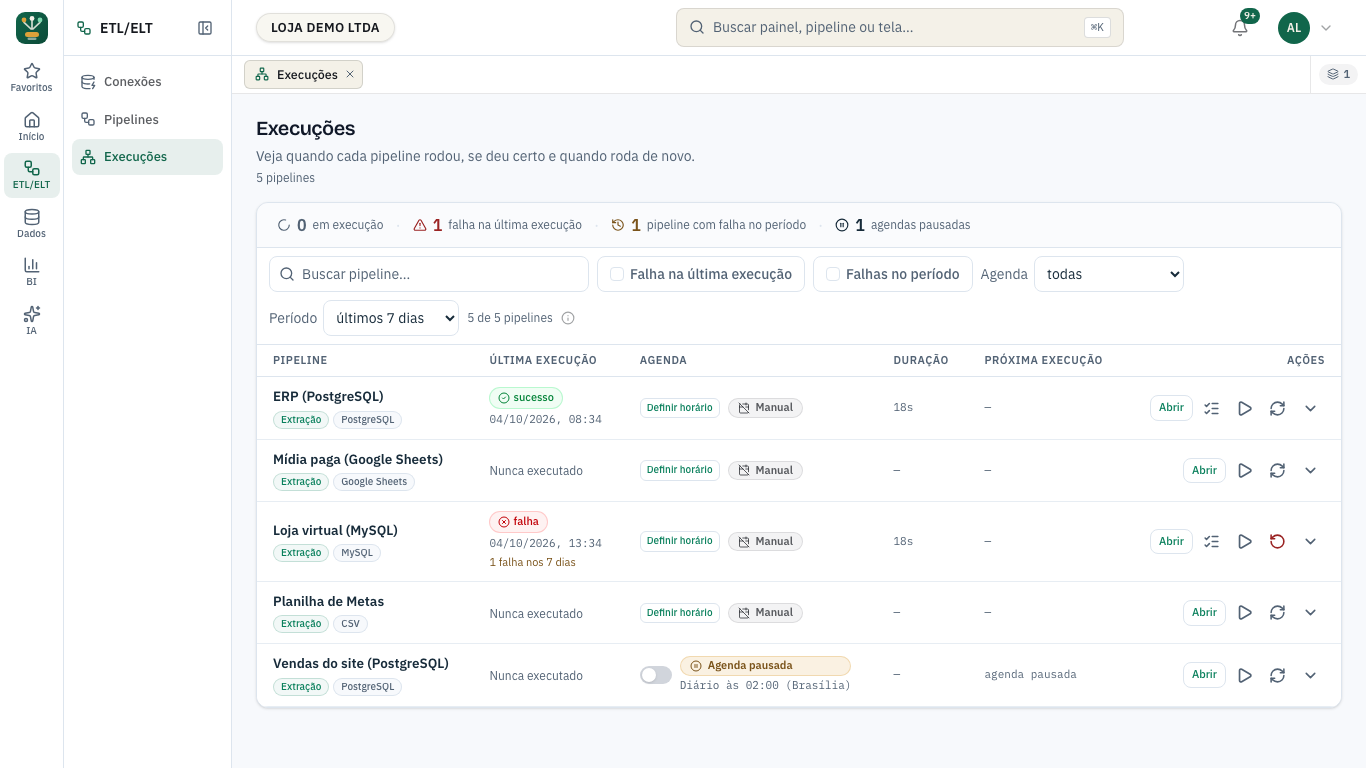Open the Agenda dropdown set to todas
Image resolution: width=1366 pixels, height=768 pixels.
click(x=1109, y=274)
